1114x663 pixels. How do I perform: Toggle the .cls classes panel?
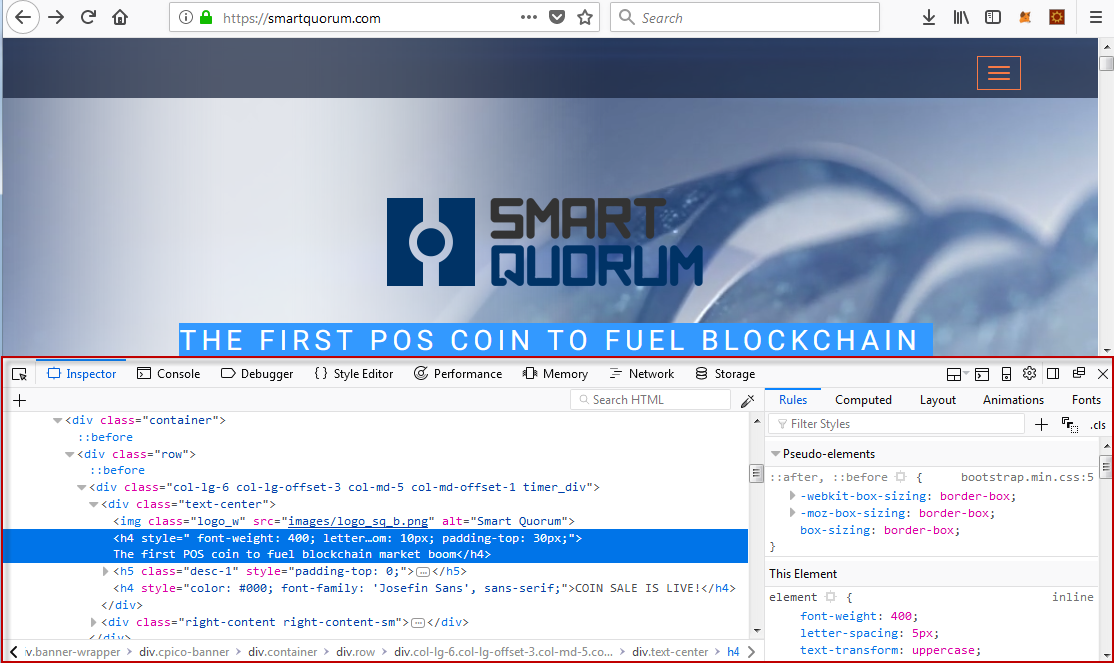tap(1098, 425)
